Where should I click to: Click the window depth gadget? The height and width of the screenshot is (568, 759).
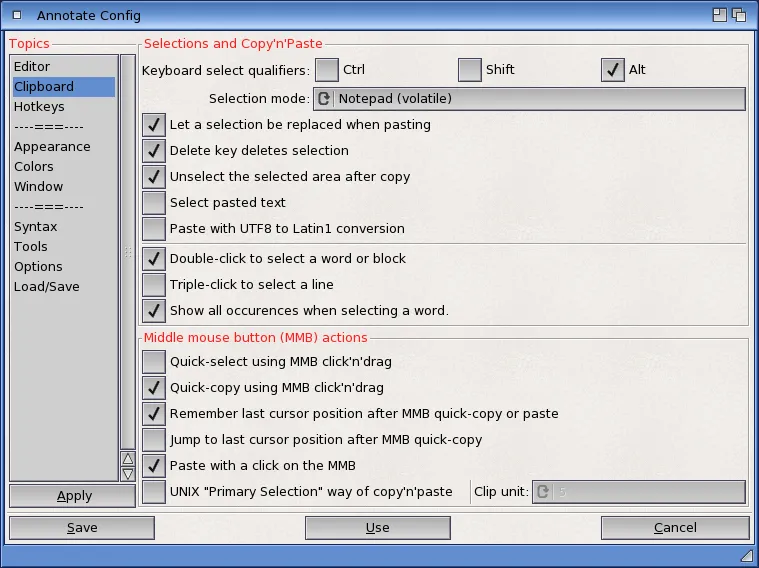point(740,15)
